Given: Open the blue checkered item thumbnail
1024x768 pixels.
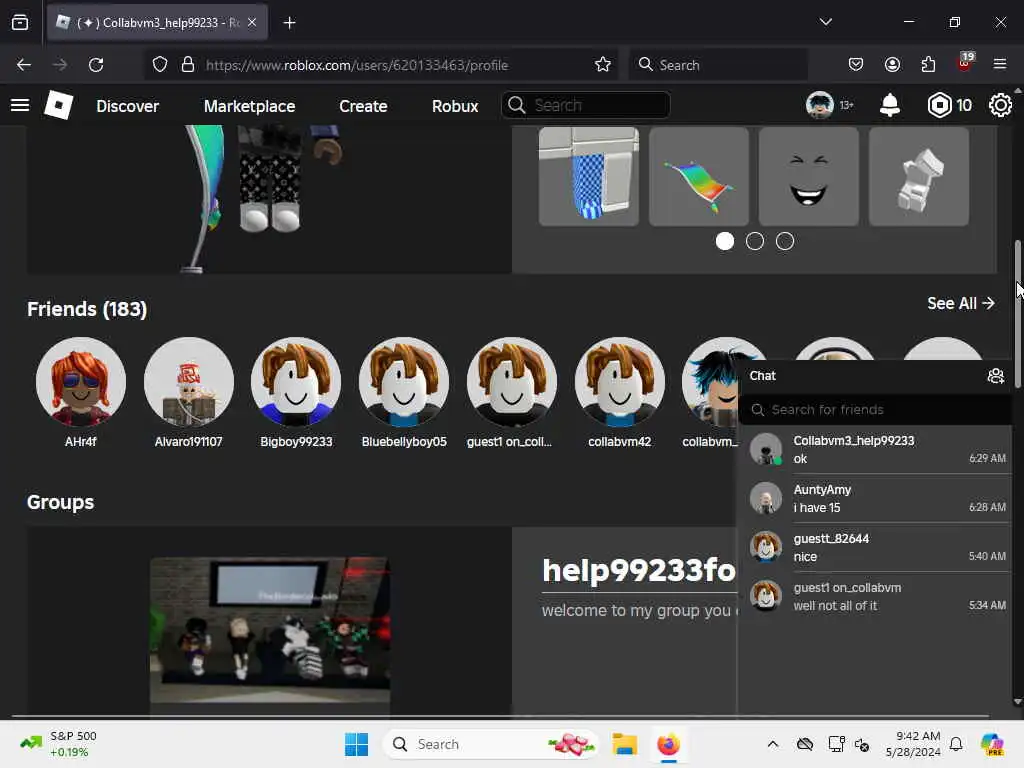Looking at the screenshot, I should pyautogui.click(x=588, y=176).
